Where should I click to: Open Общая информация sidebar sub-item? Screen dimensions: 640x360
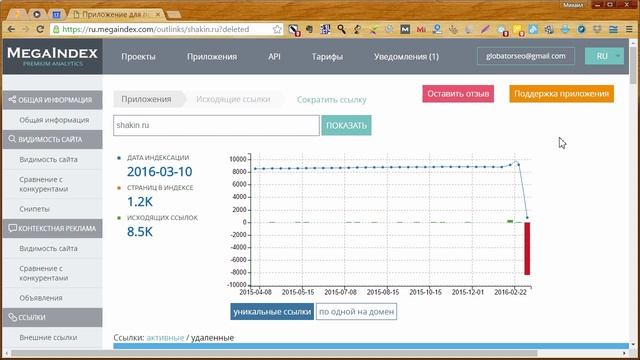point(54,120)
